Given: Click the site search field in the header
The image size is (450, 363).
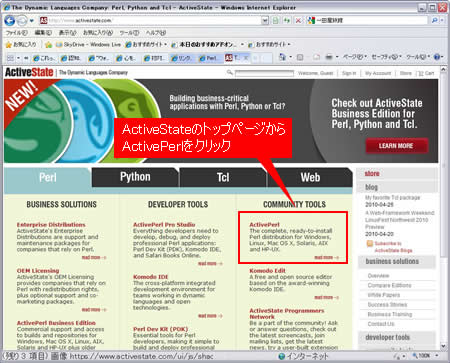Looking at the screenshot, I should pyautogui.click(x=264, y=73).
